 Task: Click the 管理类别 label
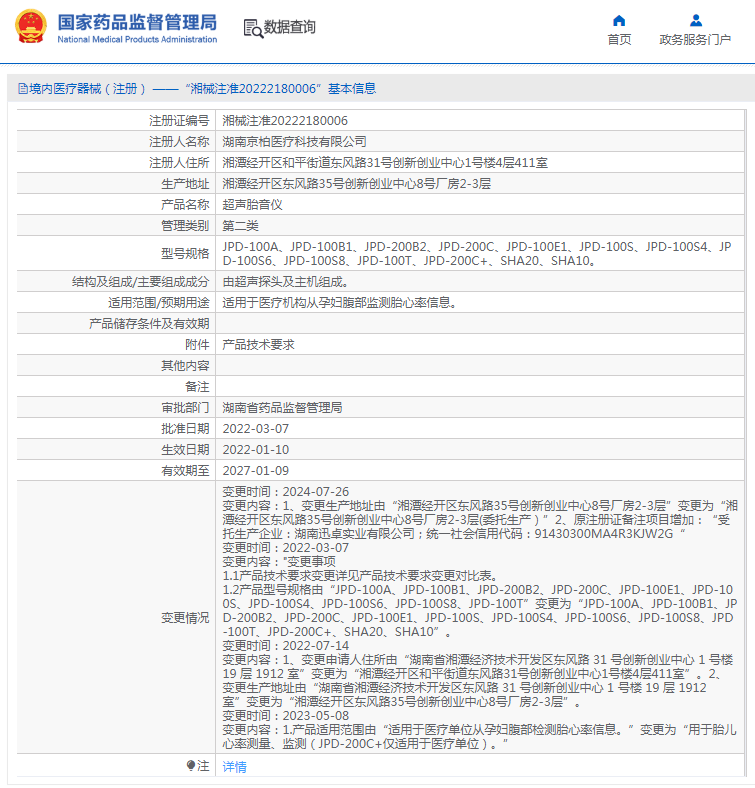pos(185,226)
